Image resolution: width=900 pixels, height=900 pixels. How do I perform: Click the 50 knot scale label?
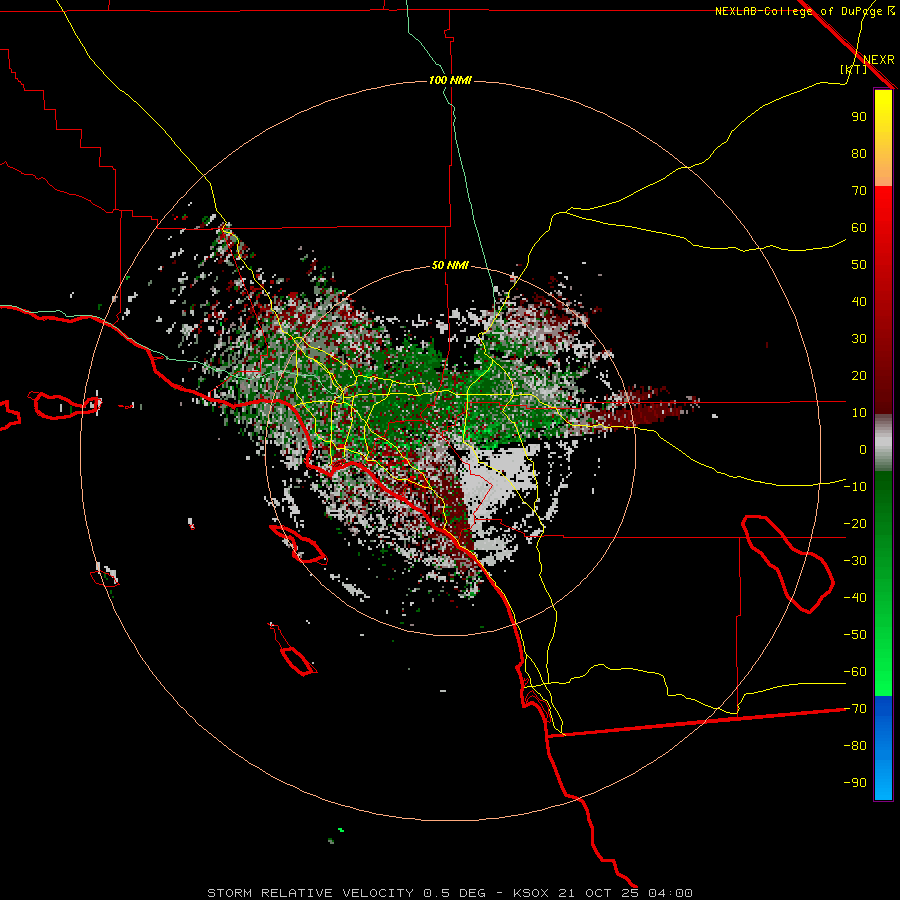[859, 265]
